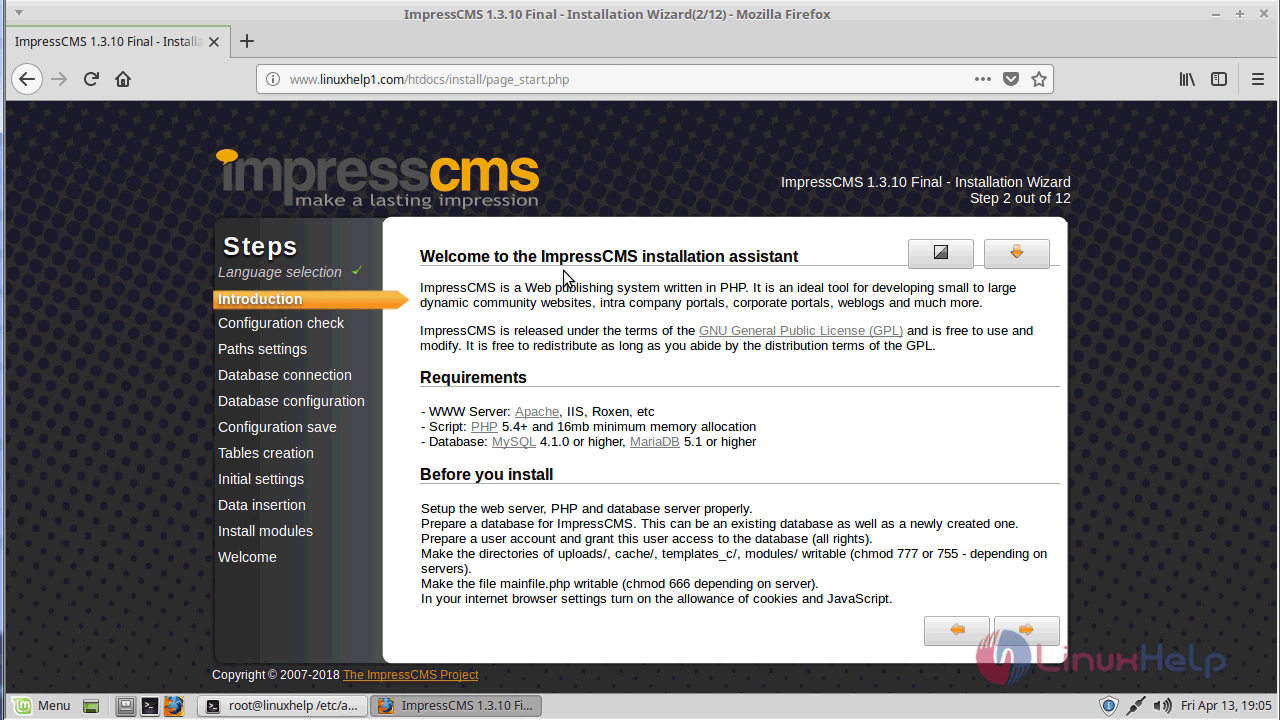Follow the MySQL link
This screenshot has width=1280, height=720.
pos(514,442)
